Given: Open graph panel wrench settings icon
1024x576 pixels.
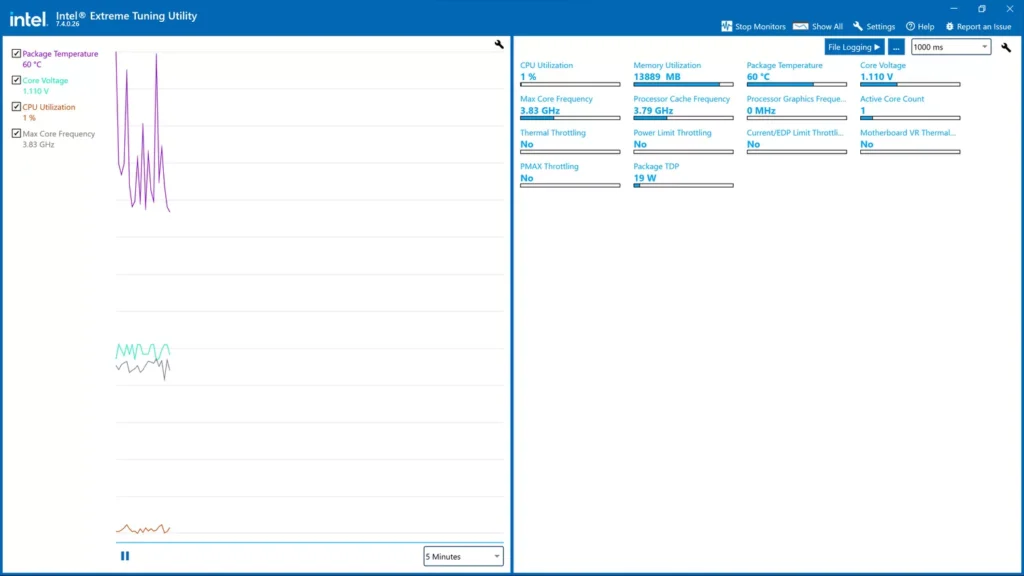Looking at the screenshot, I should tap(499, 44).
